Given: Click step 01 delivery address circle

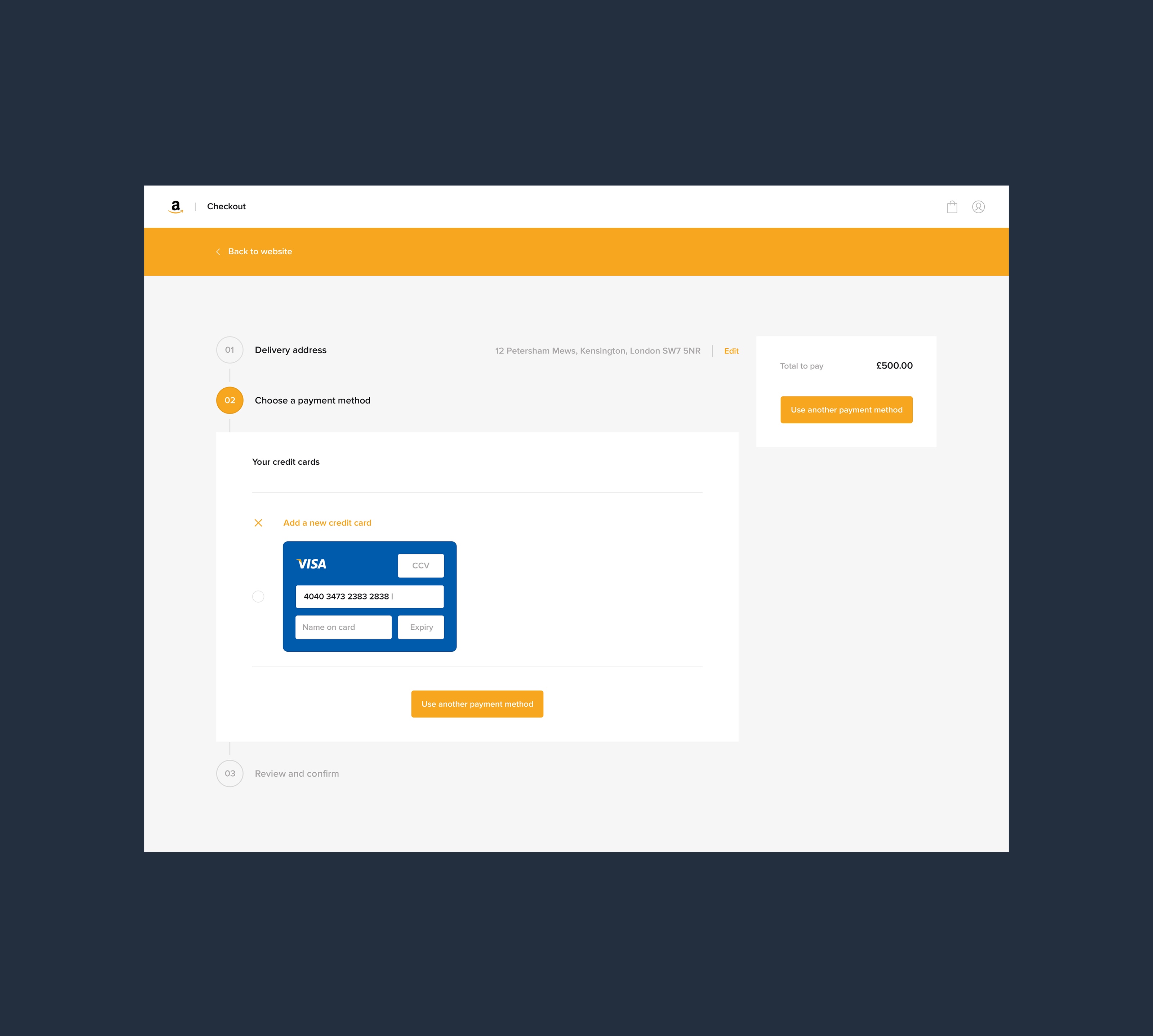Looking at the screenshot, I should coord(230,350).
